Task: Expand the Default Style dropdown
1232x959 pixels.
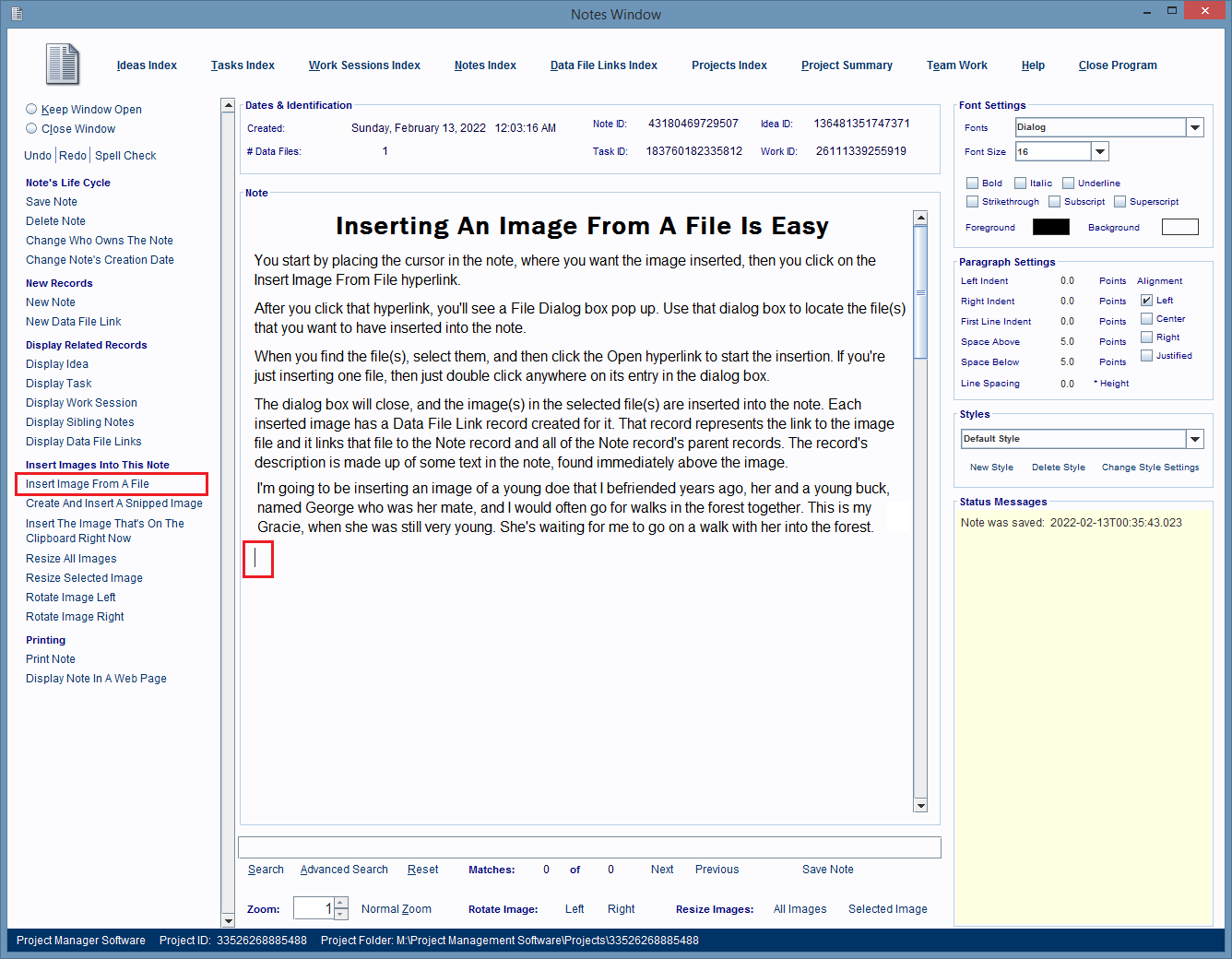Action: tap(1195, 439)
